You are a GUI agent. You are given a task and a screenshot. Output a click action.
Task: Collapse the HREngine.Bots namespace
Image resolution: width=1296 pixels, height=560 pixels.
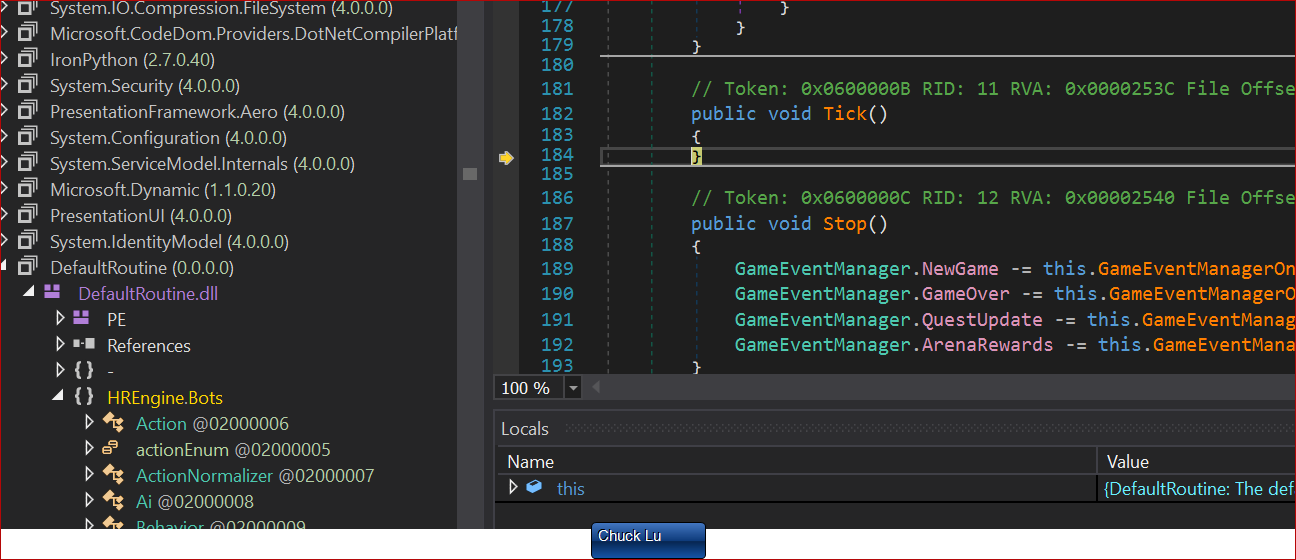(x=58, y=397)
